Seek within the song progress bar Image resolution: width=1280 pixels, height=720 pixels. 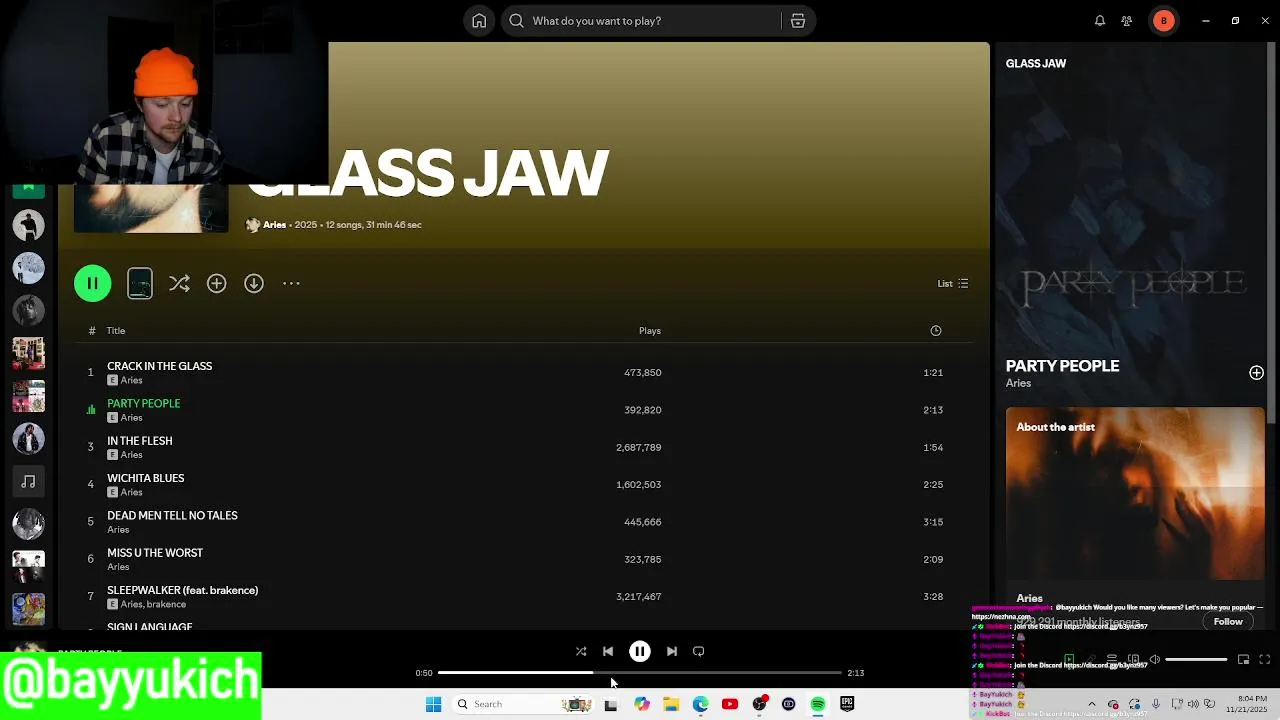[640, 673]
